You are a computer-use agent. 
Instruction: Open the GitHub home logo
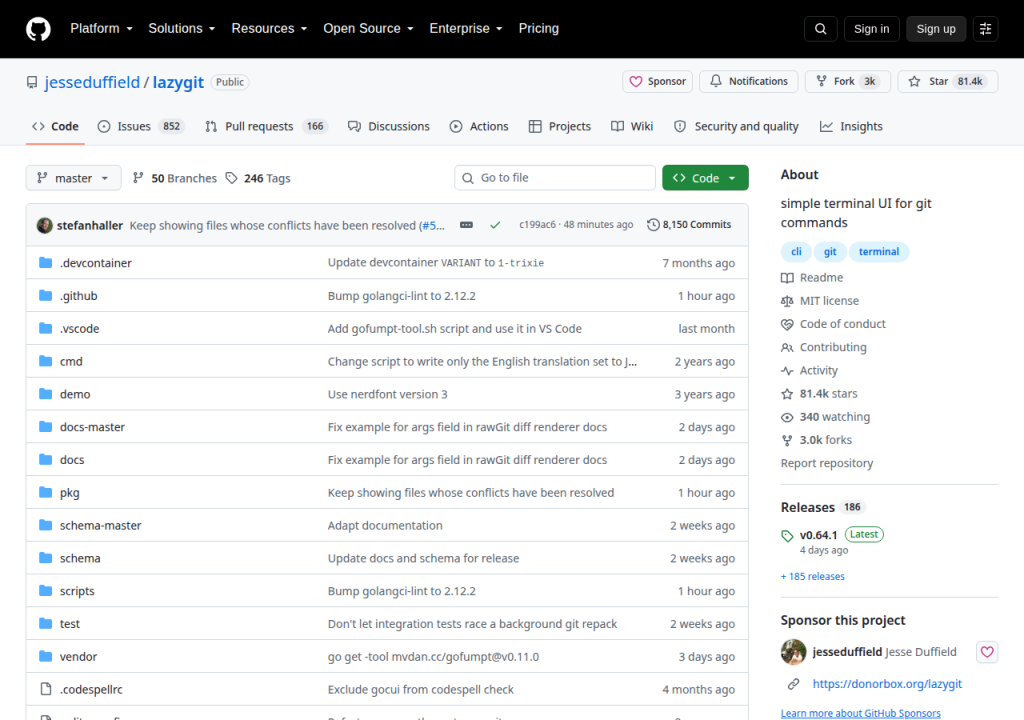coord(38,29)
